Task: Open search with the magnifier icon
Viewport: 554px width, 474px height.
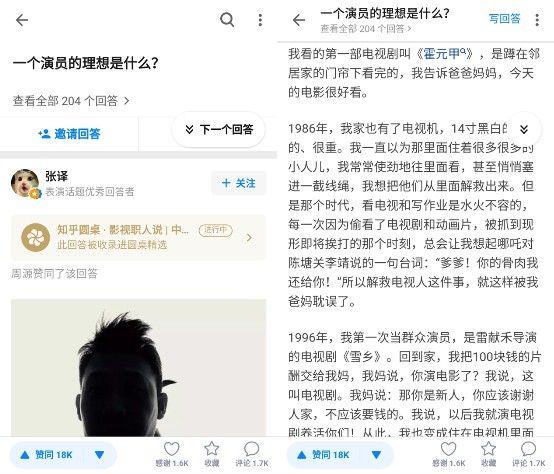Action: coord(227,20)
